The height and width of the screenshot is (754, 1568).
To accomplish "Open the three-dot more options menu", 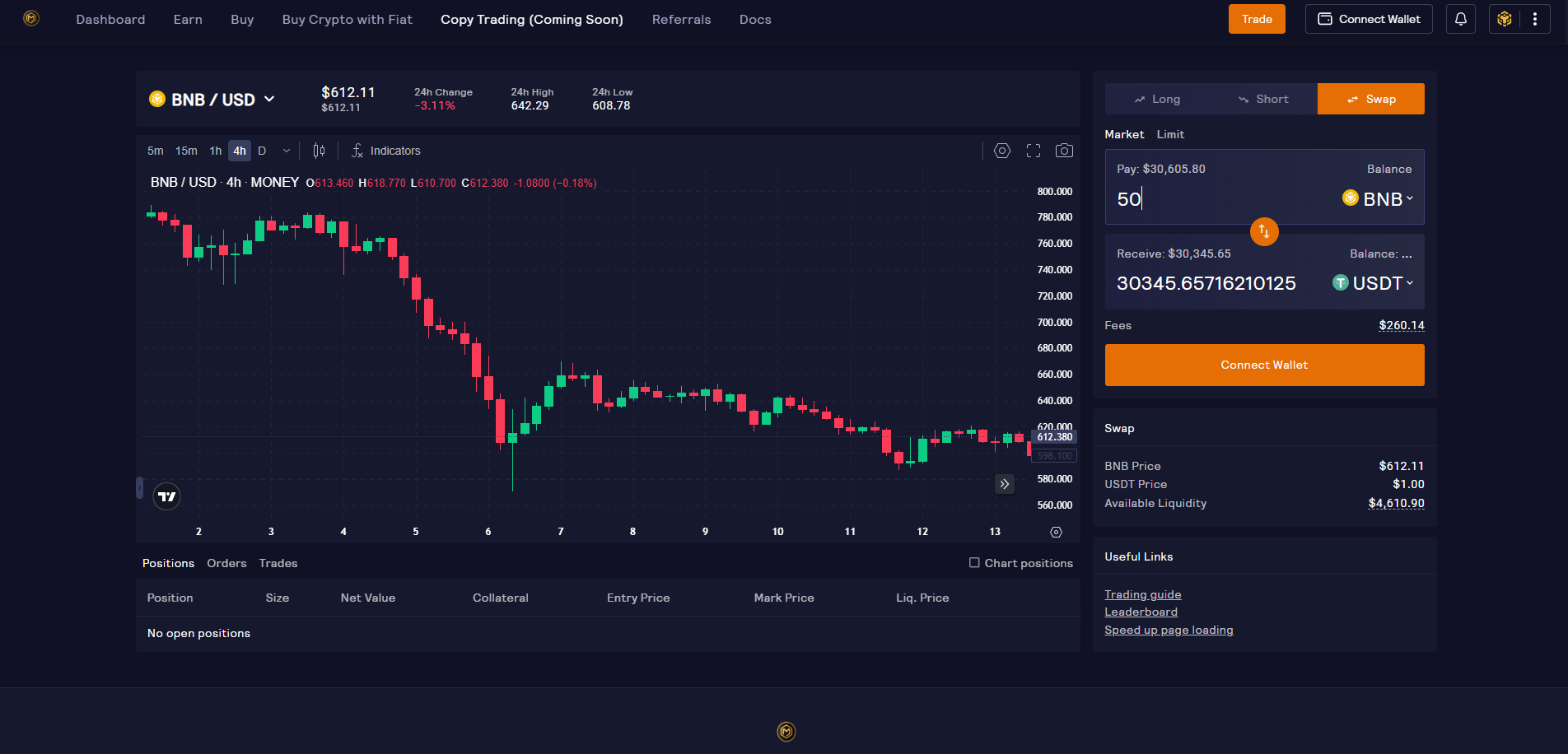I will (x=1534, y=19).
